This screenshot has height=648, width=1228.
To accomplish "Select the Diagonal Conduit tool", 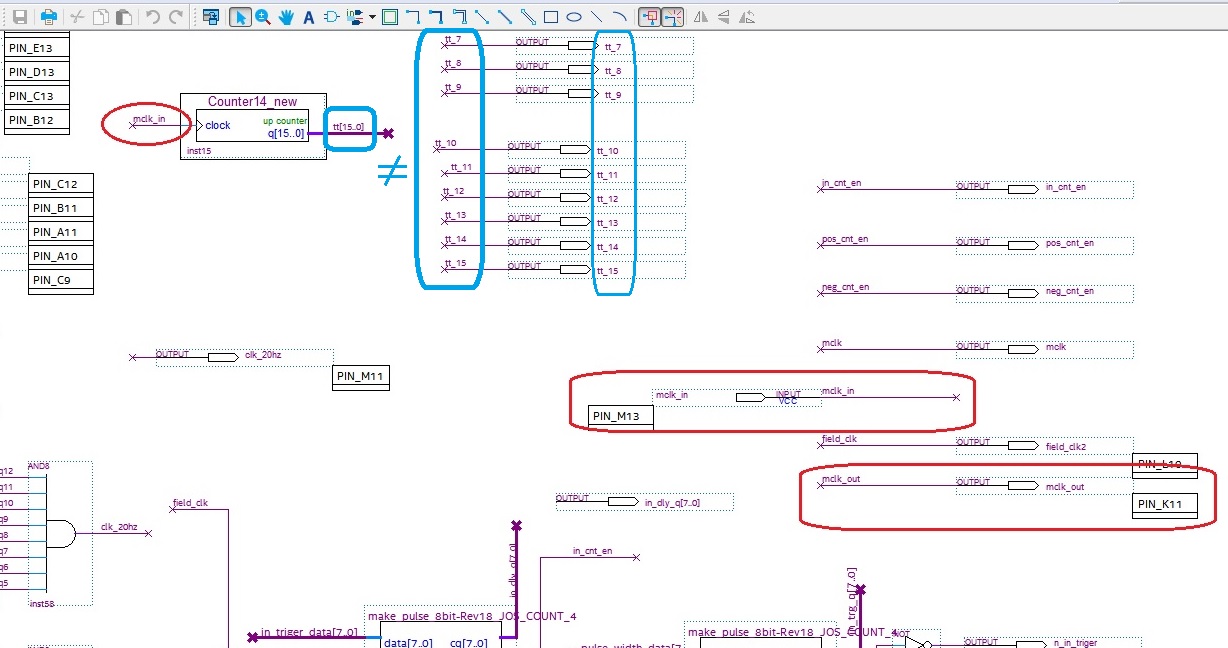I will point(528,17).
